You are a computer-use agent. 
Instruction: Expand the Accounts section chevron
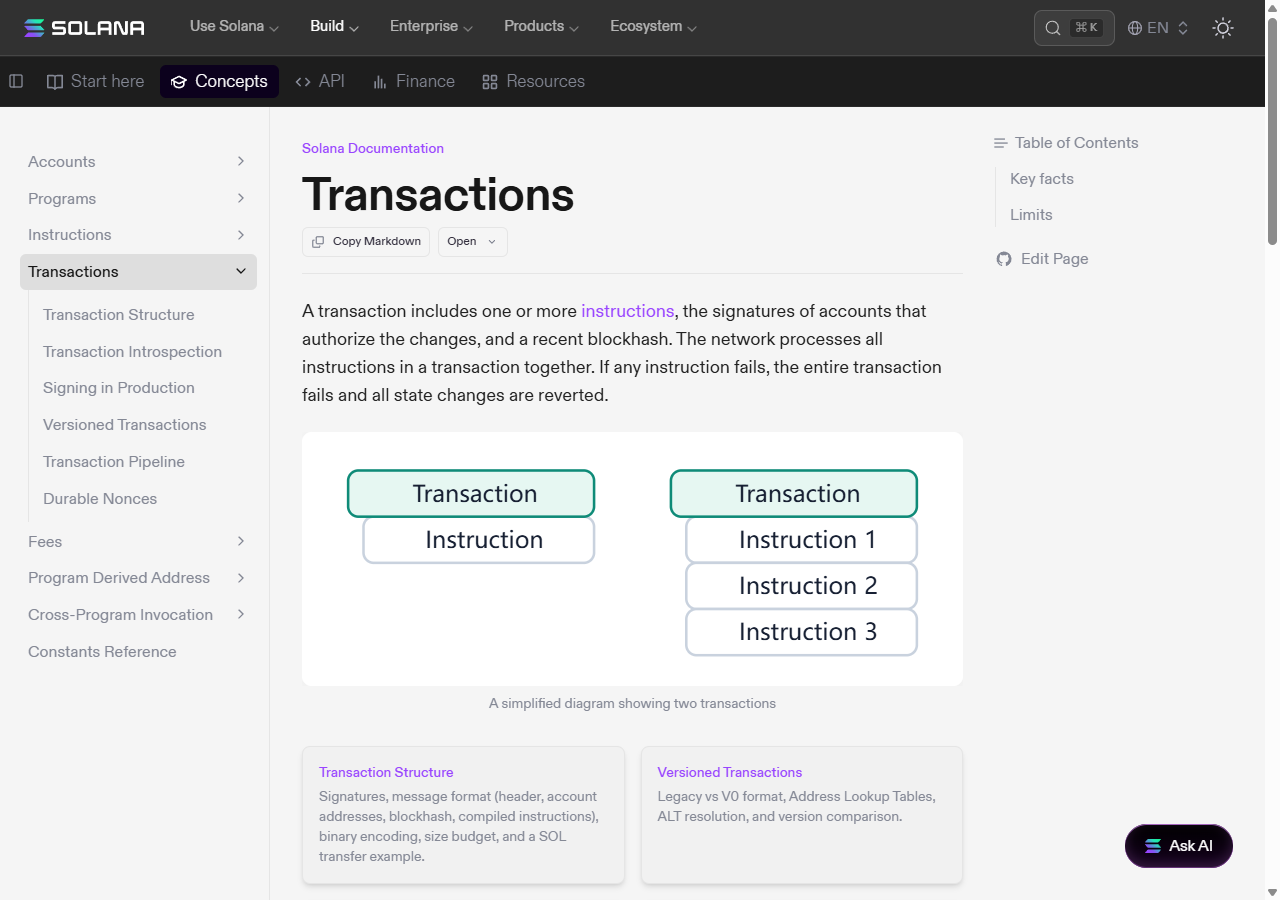(x=241, y=161)
